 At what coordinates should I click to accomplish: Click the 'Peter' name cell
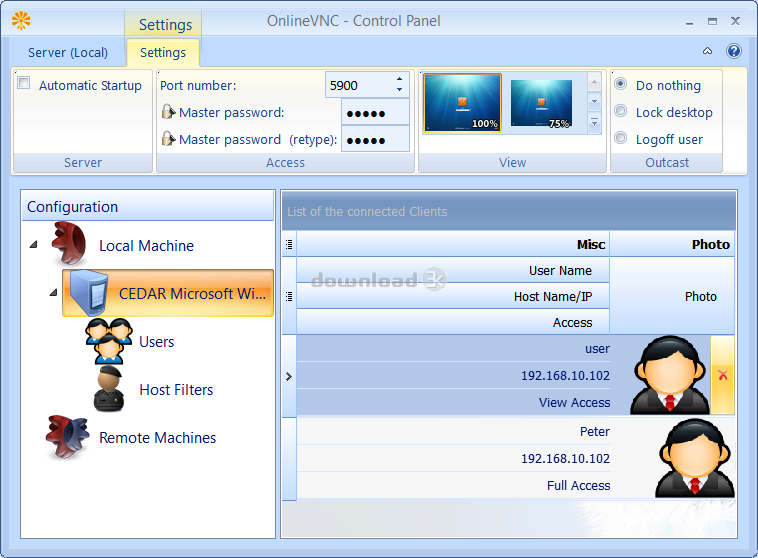point(453,431)
